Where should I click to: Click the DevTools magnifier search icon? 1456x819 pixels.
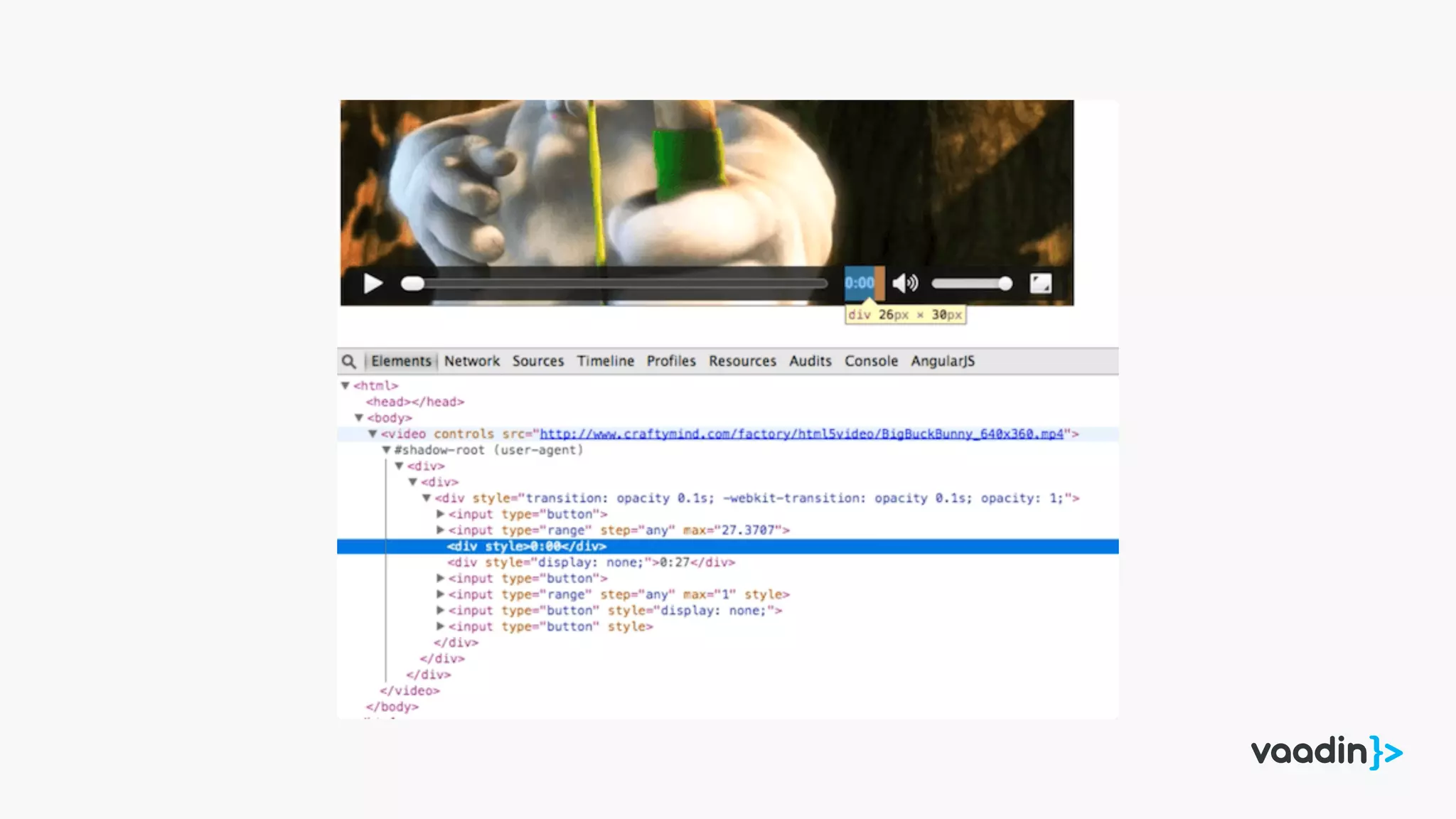tap(348, 361)
